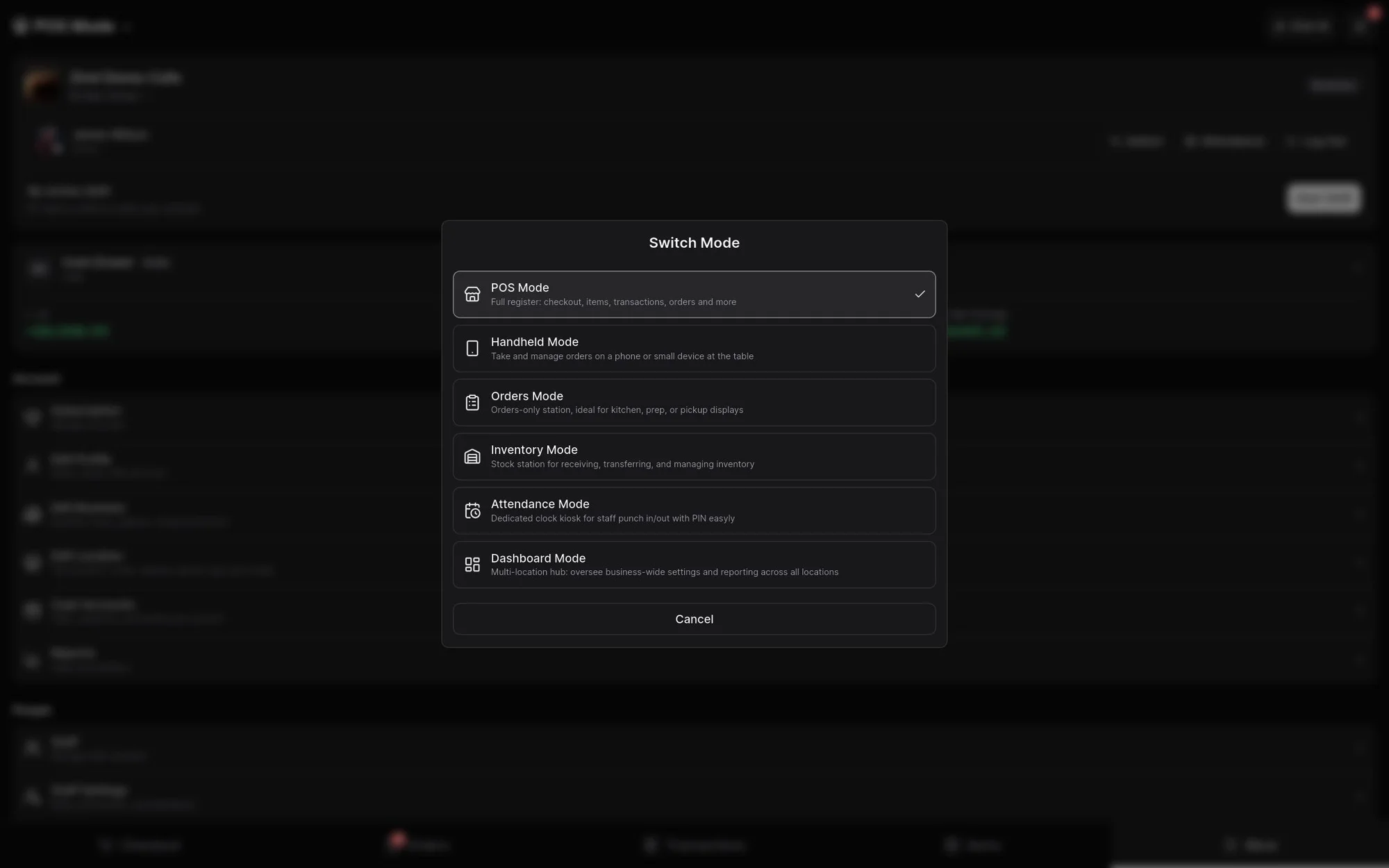The height and width of the screenshot is (868, 1389).
Task: Cancel the Switch Mode dialog
Action: pyautogui.click(x=694, y=619)
